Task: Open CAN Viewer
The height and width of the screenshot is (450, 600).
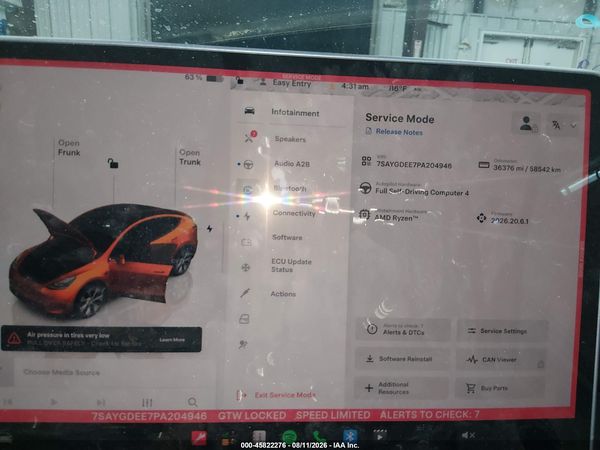Action: coord(501,360)
